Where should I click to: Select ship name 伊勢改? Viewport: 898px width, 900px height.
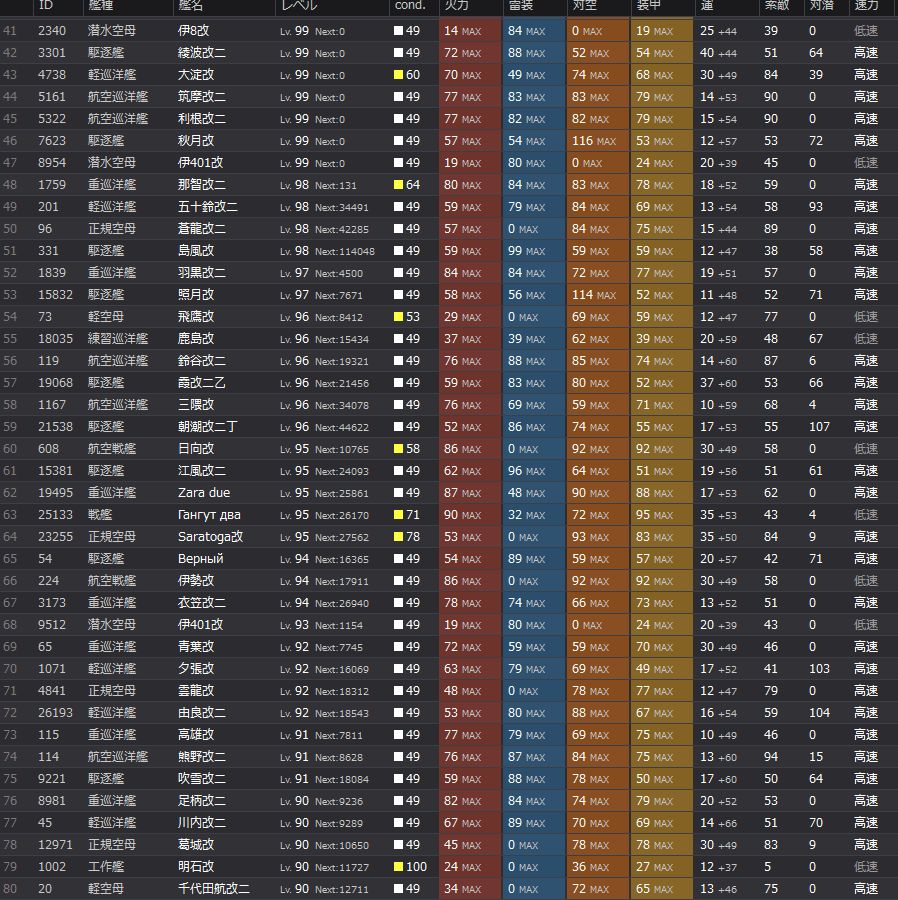click(196, 581)
